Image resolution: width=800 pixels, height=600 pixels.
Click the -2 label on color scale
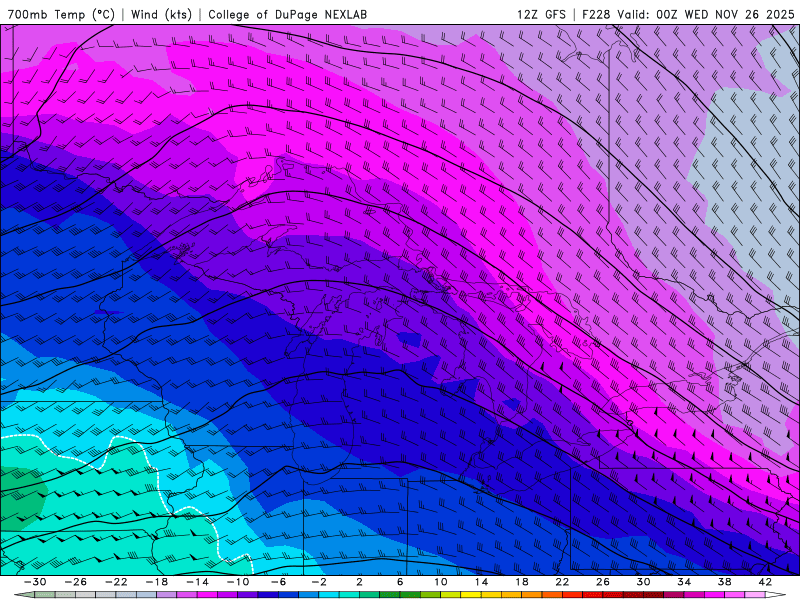click(319, 582)
